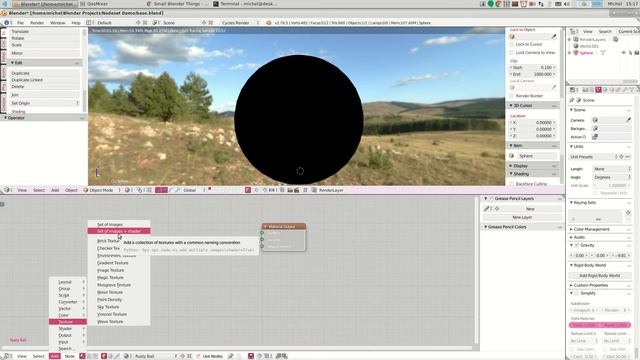Click New Layer in Grease Pencil panel
Viewport: 640px width, 360px height.
[x=522, y=218]
